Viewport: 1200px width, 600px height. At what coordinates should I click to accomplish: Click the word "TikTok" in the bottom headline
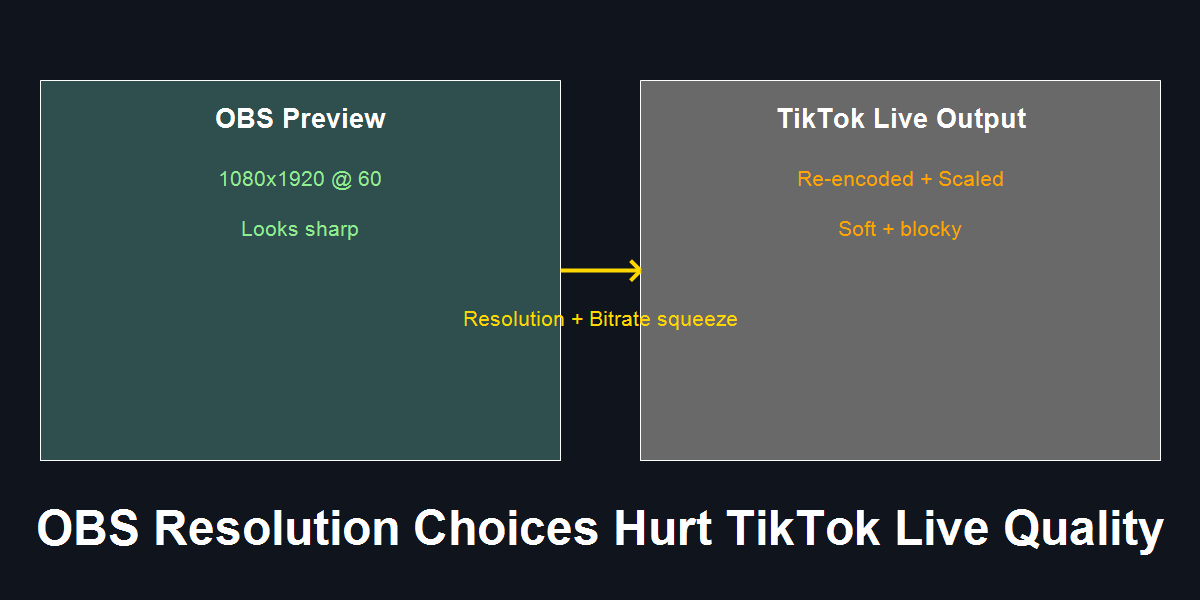(803, 529)
